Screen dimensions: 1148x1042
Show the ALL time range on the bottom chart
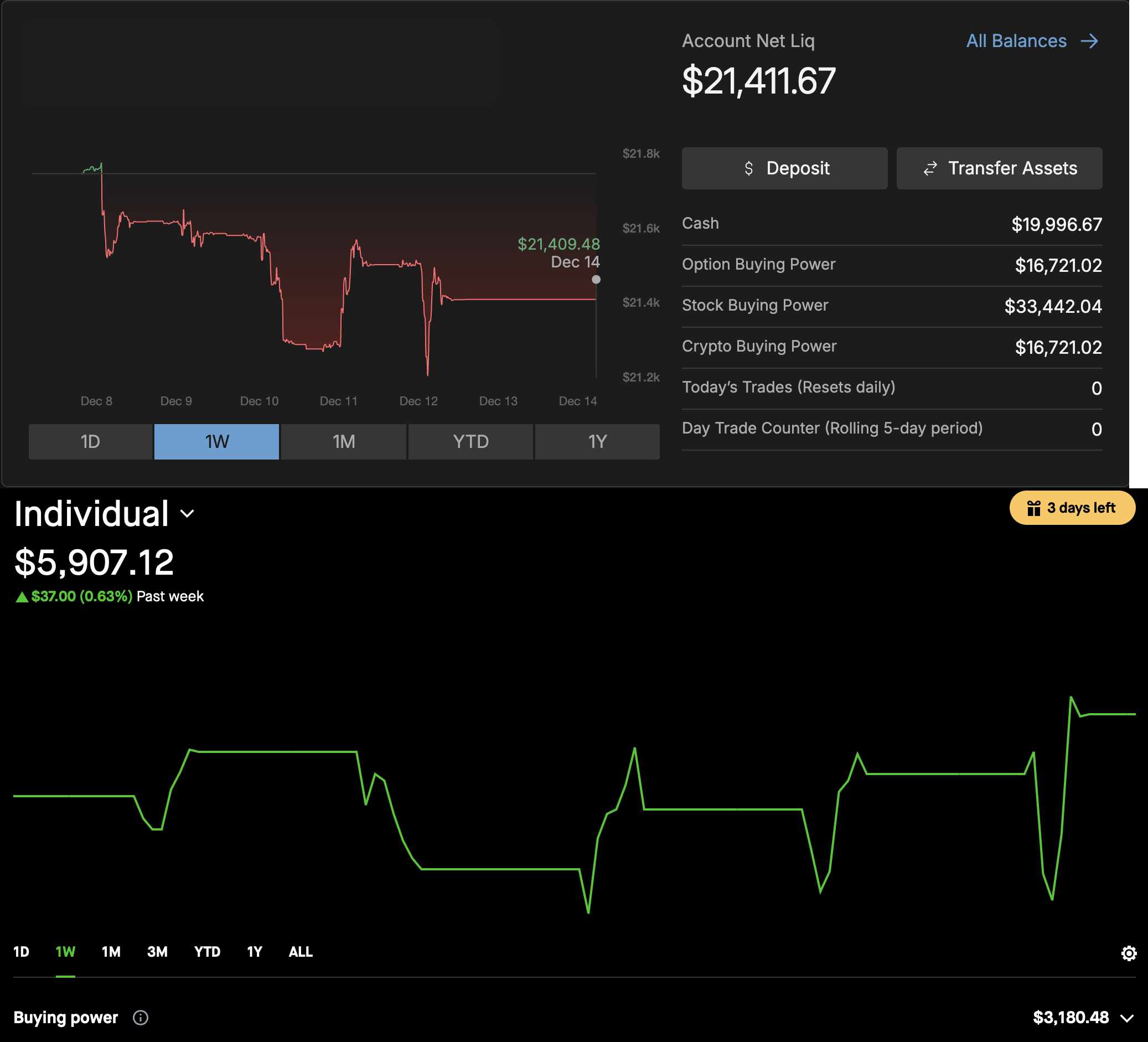point(300,952)
